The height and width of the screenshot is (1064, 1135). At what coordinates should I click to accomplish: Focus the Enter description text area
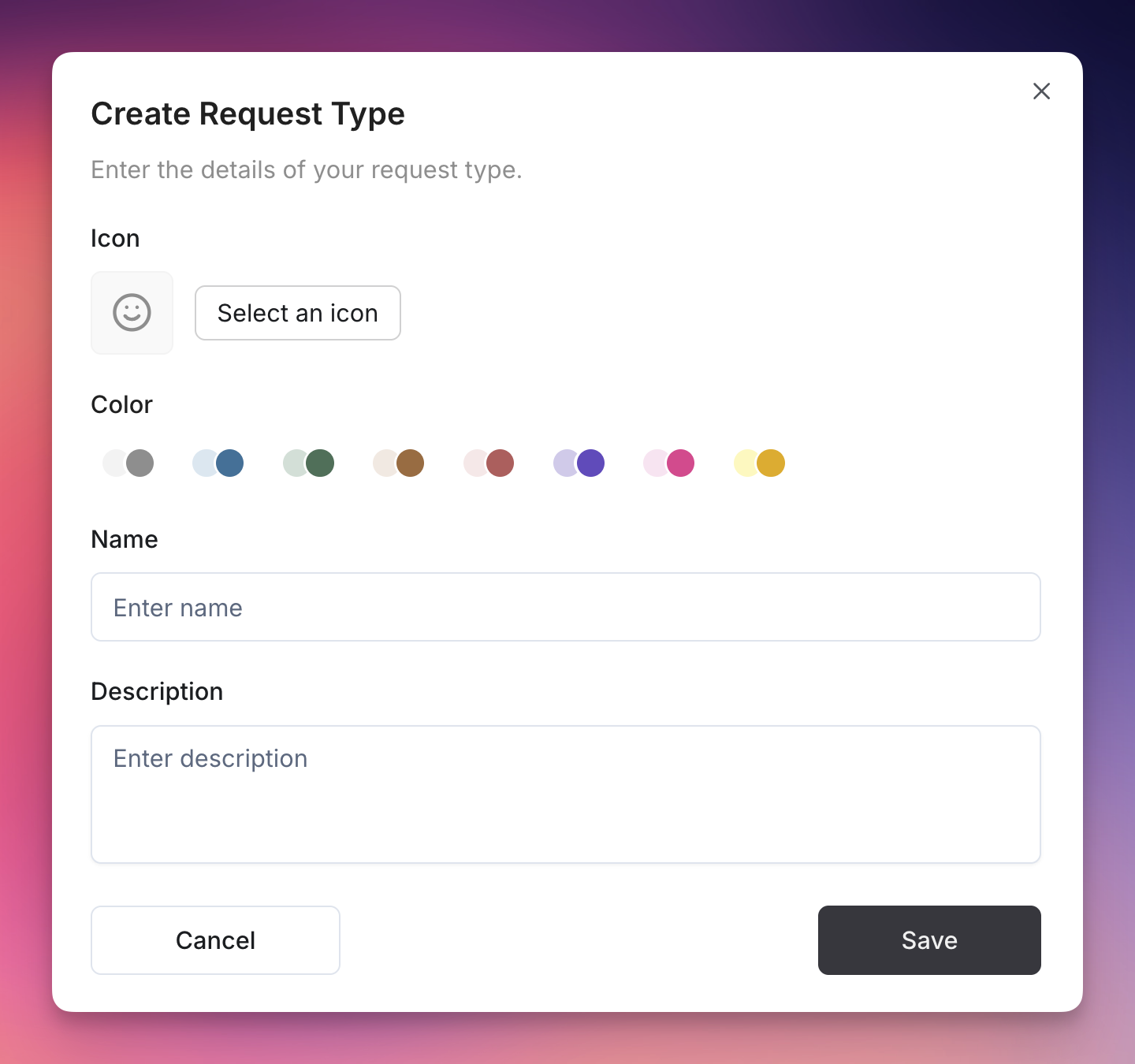(x=566, y=794)
